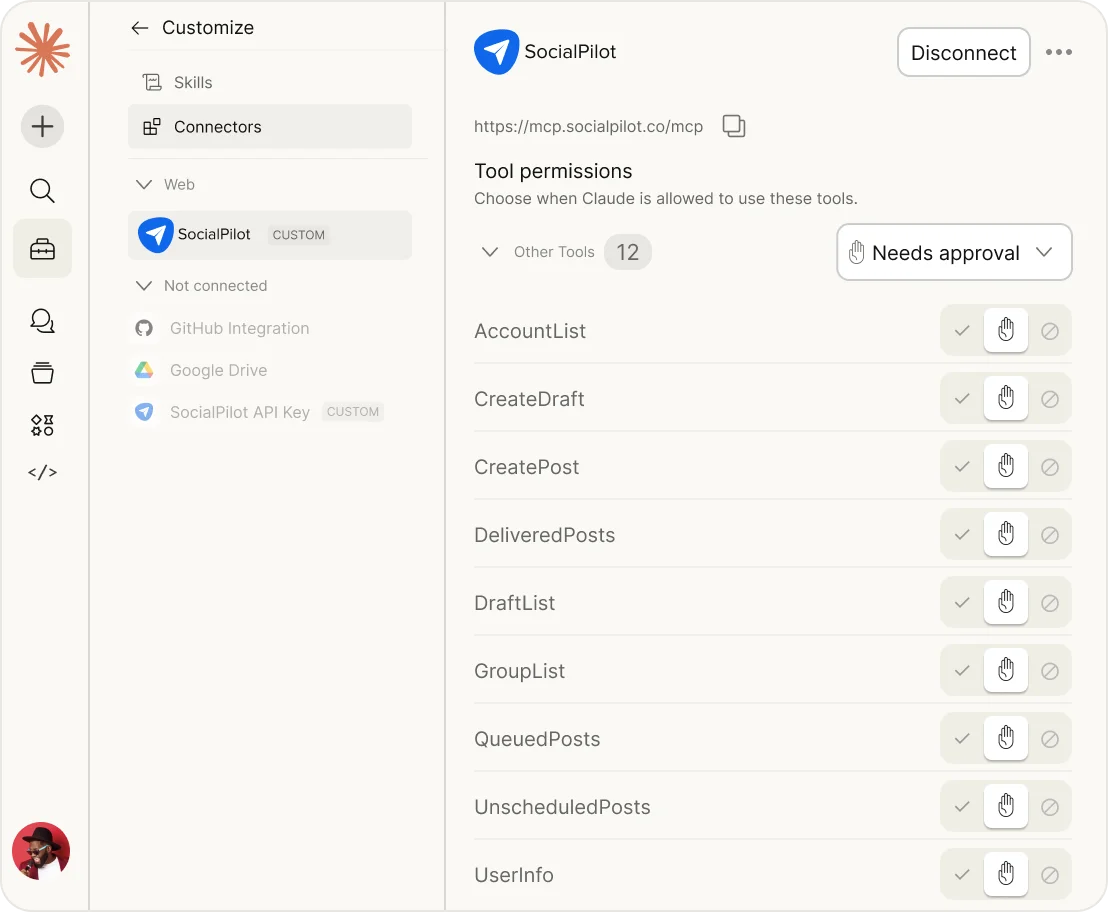
Task: Start a new chat with the plus icon
Action: pyautogui.click(x=42, y=126)
